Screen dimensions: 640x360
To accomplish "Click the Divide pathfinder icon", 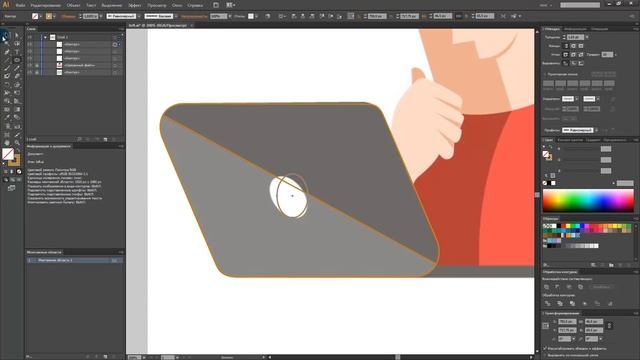I will [x=548, y=303].
